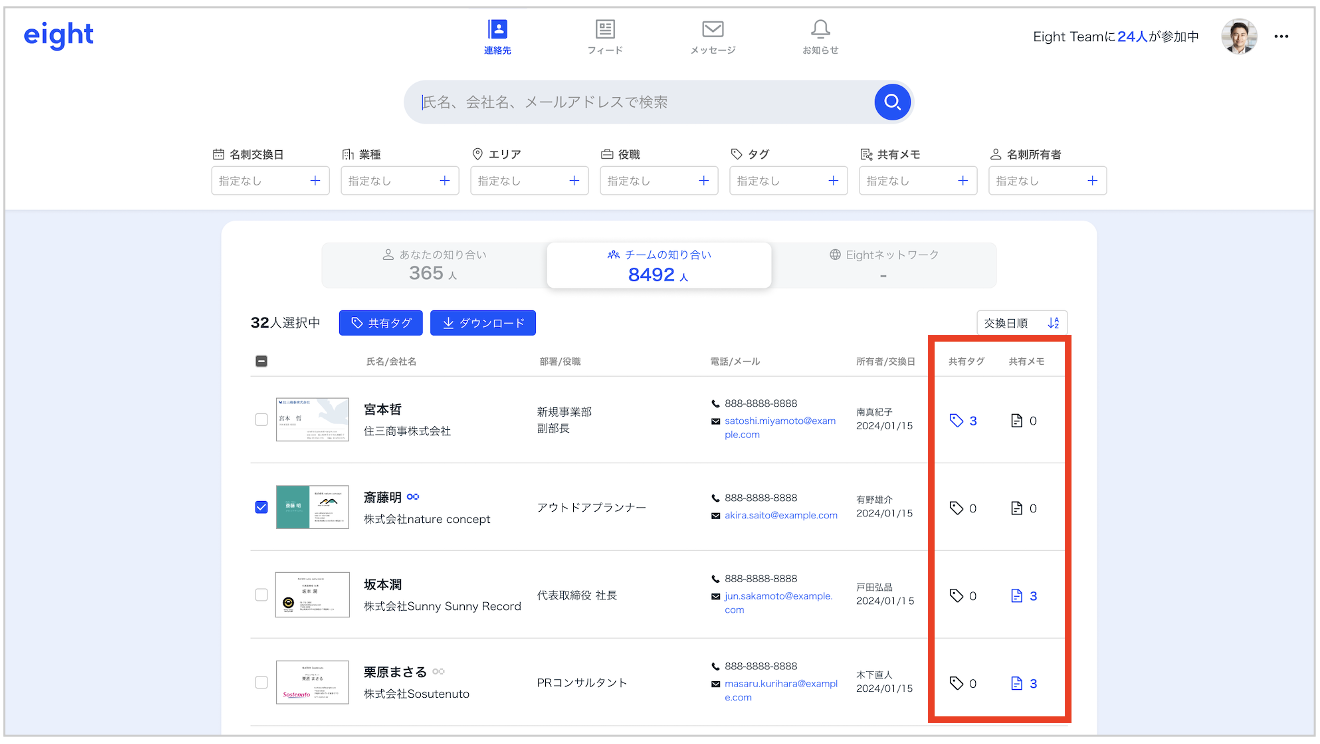Open shared memo icon for 坂本潤
Image resolution: width=1320 pixels, height=744 pixels.
click(x=1017, y=596)
